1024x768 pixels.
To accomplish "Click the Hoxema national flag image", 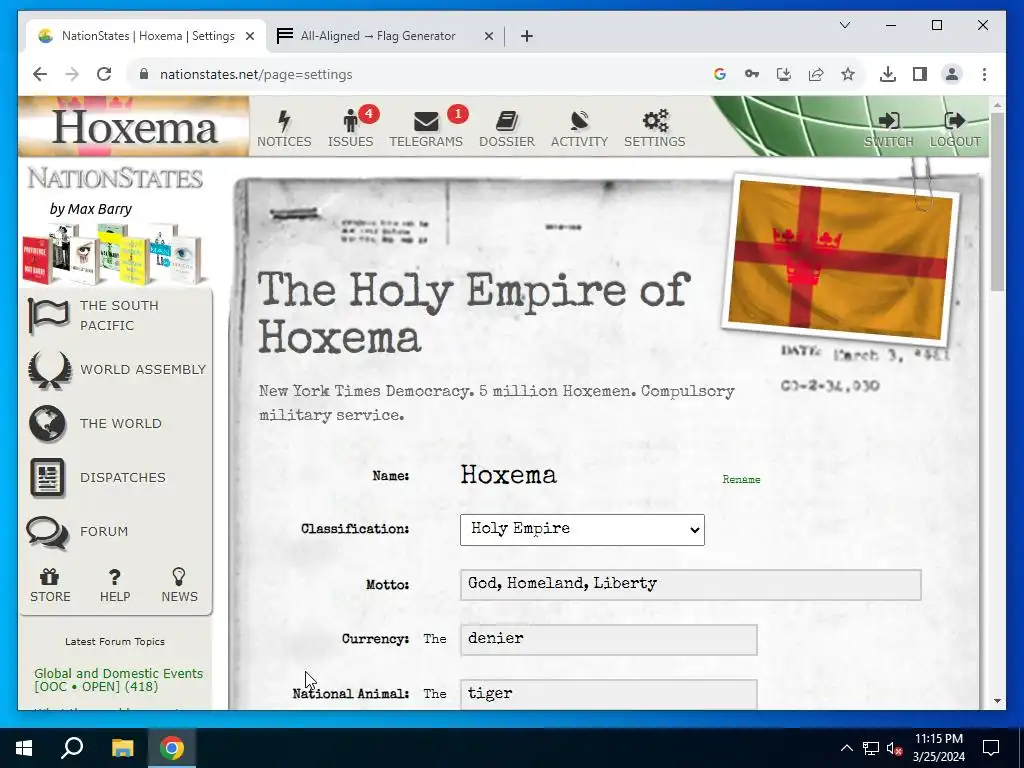I will 840,260.
